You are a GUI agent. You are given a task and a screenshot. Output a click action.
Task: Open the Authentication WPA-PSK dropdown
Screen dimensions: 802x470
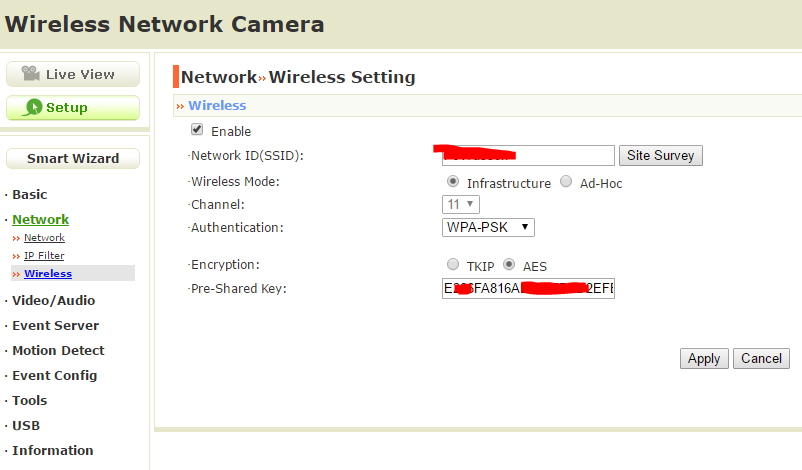tap(489, 227)
